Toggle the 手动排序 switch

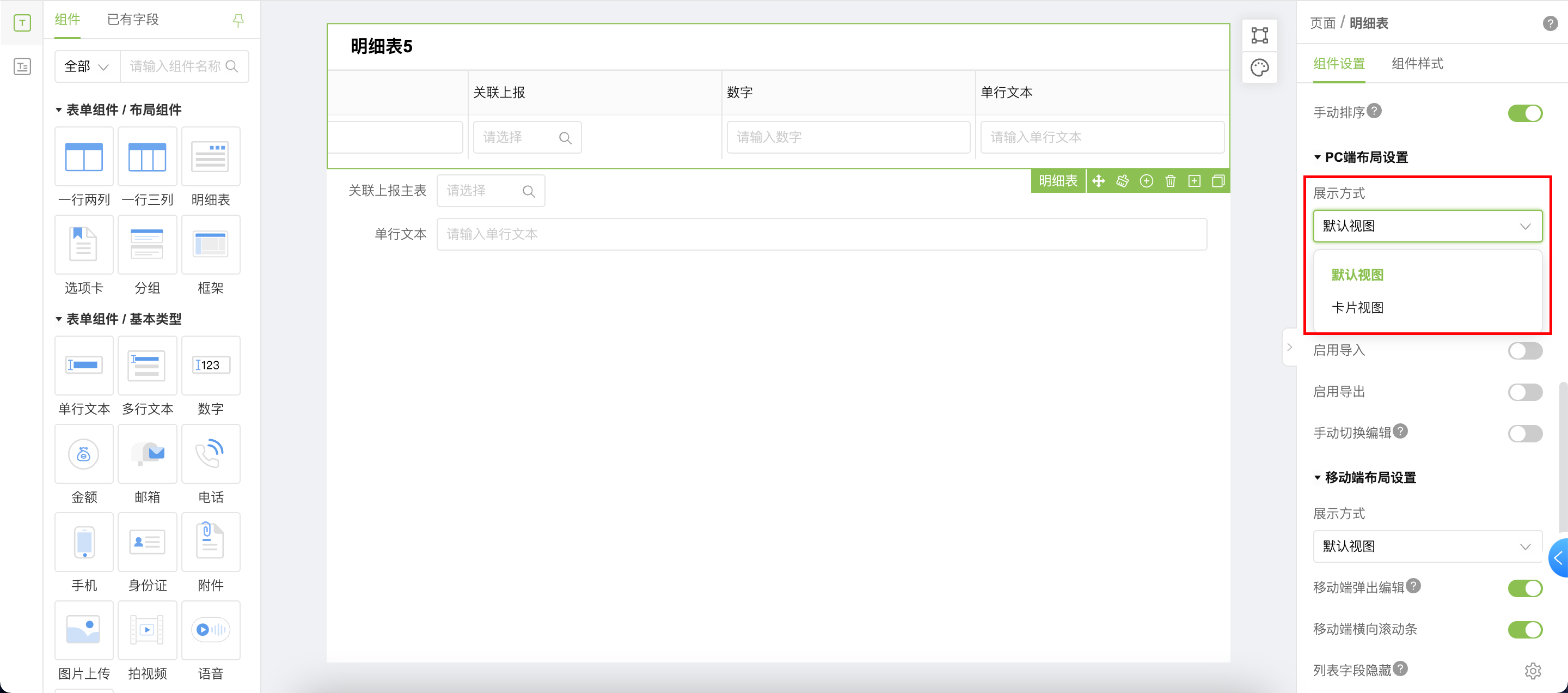[x=1525, y=113]
